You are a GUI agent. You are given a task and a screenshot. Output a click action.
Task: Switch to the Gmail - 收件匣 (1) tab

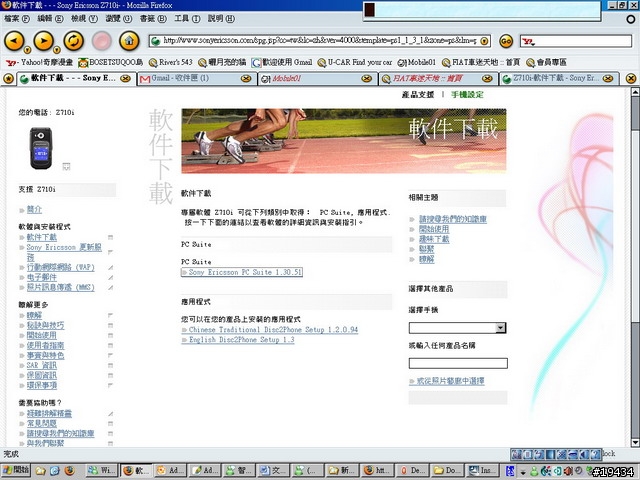tap(190, 78)
